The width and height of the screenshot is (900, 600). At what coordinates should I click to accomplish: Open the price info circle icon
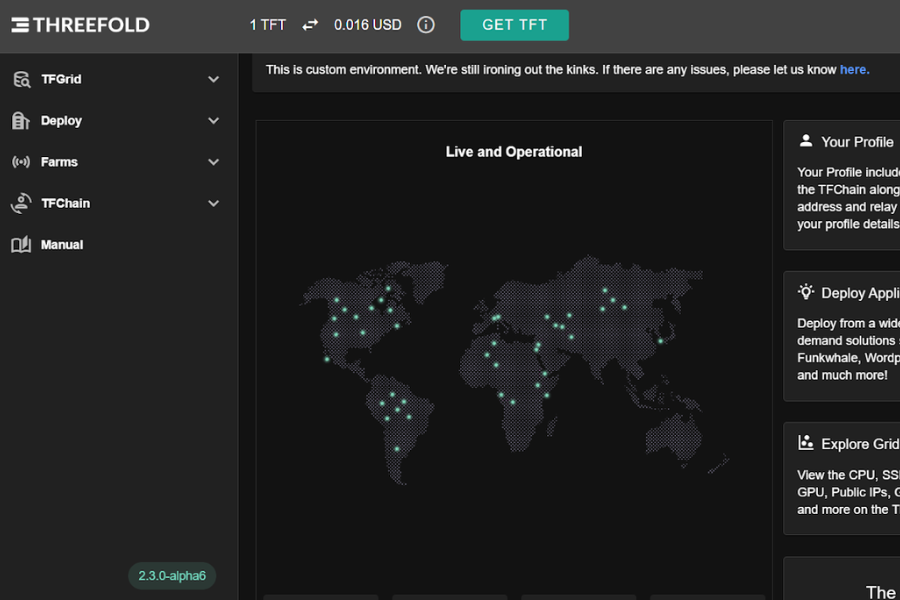pyautogui.click(x=426, y=25)
